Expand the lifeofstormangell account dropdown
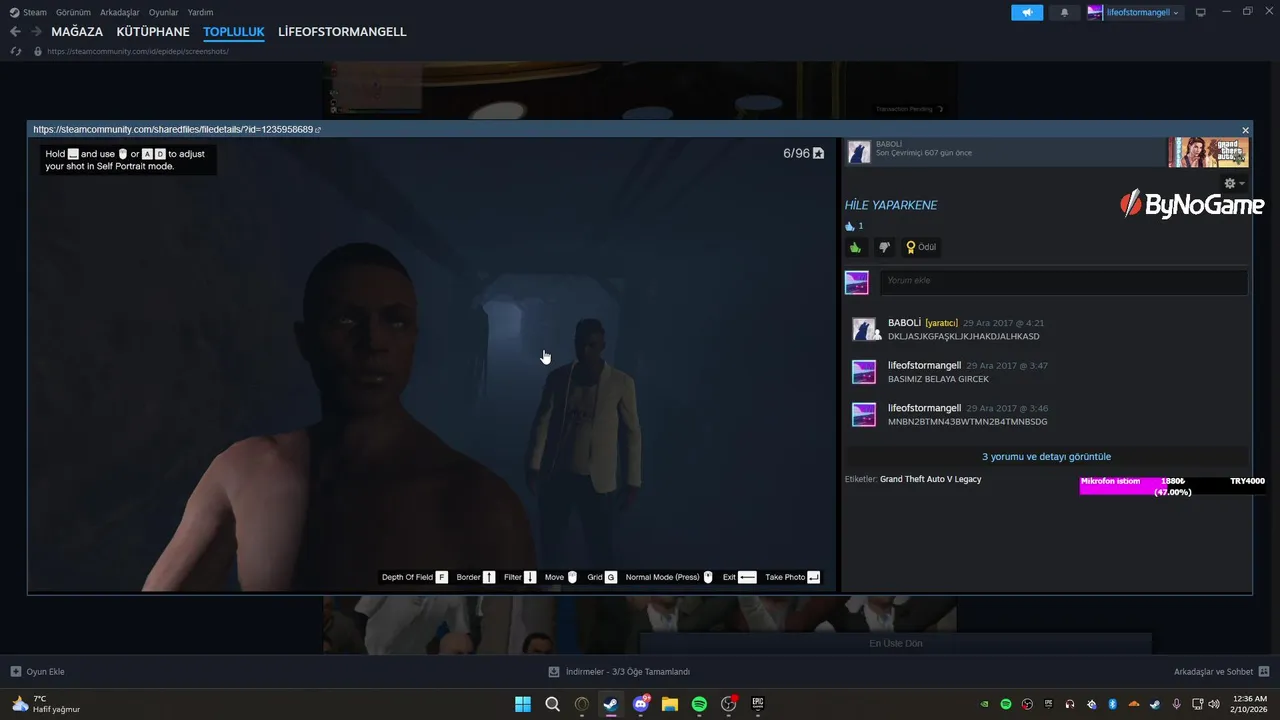Screen dimensions: 1280x720 click(x=1135, y=12)
